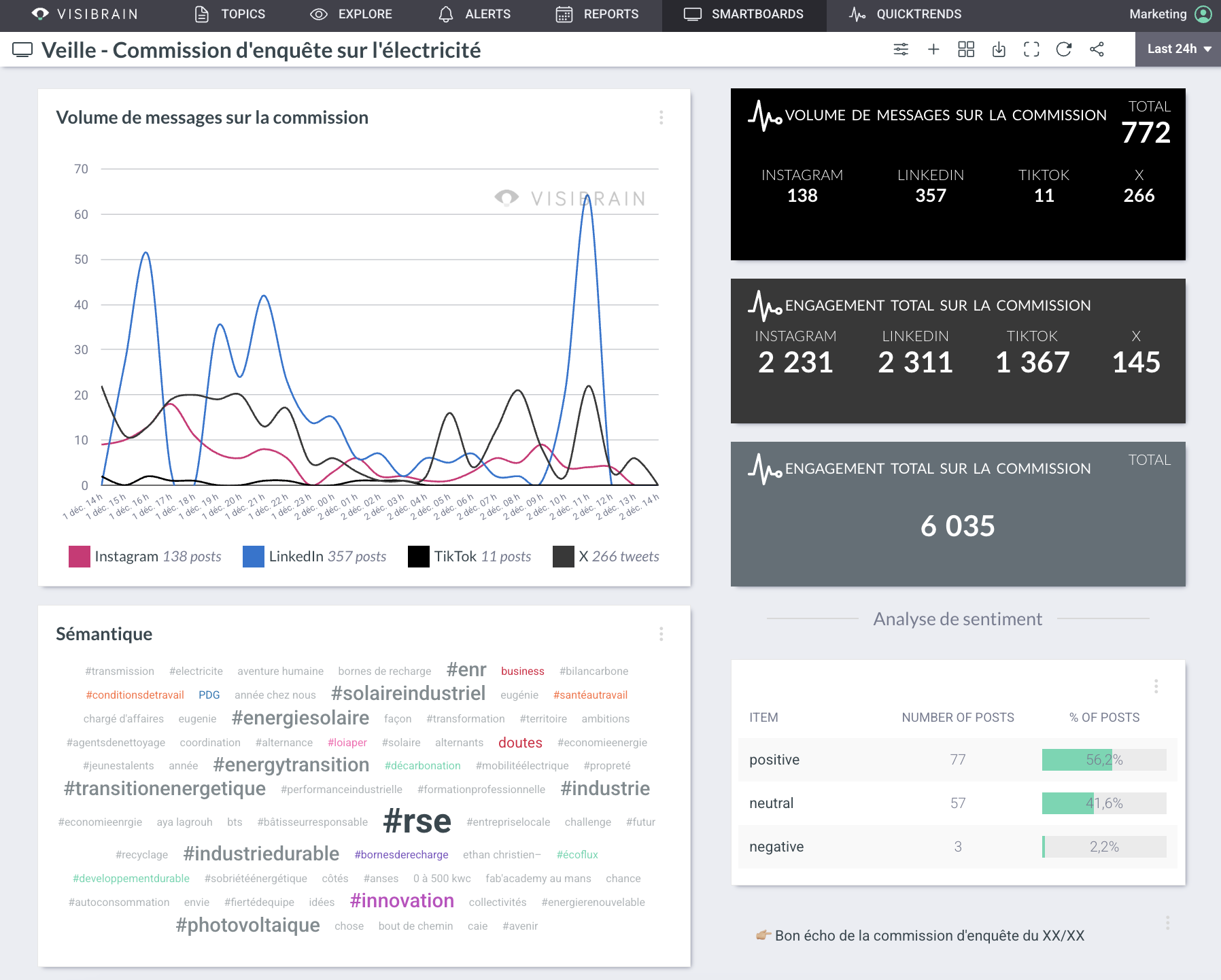
Task: Select the positive sentiment row
Action: [957, 760]
